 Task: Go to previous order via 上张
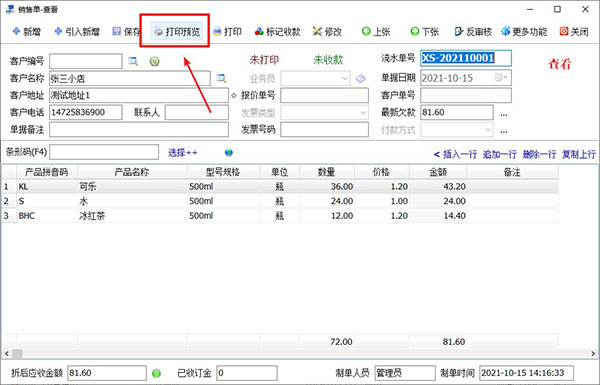376,31
